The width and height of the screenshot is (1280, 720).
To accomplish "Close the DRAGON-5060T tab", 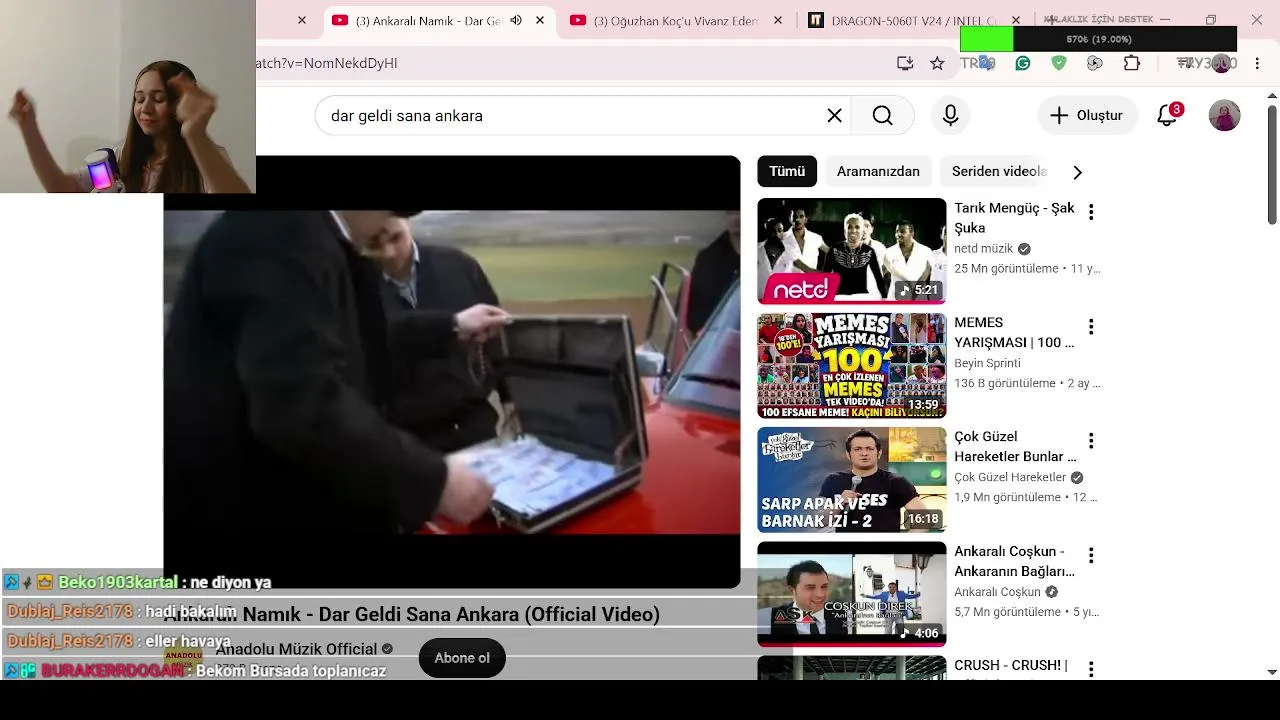I will tap(1016, 20).
